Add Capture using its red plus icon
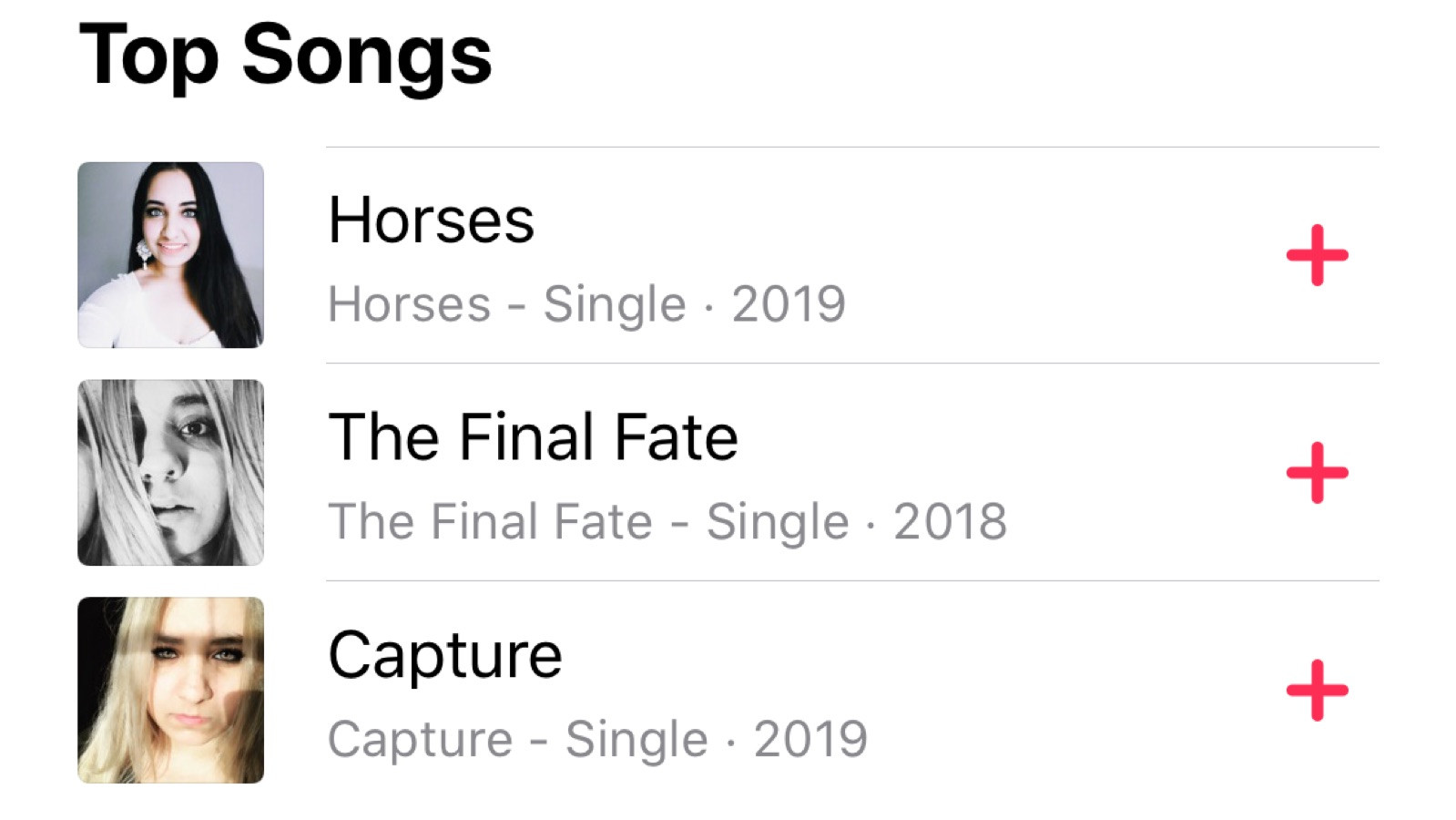This screenshot has width=1456, height=820. (1317, 691)
